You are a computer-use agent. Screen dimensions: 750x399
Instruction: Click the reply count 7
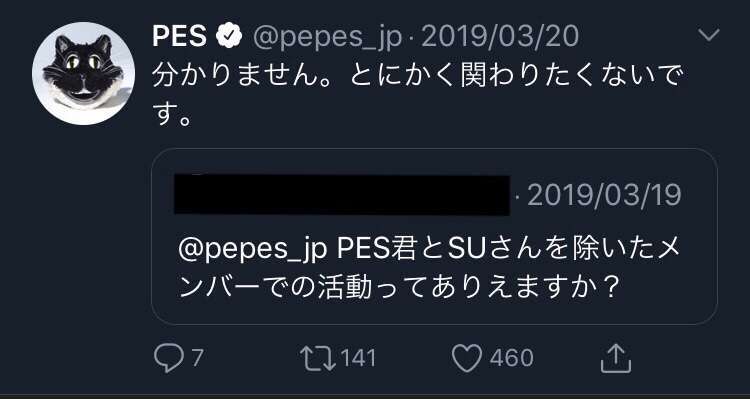[197, 358]
